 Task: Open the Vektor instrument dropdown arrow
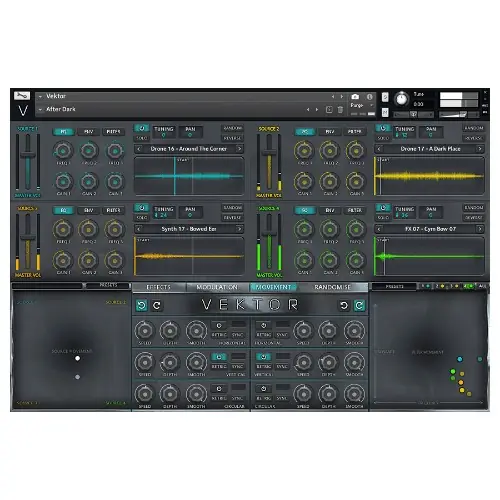(40, 96)
